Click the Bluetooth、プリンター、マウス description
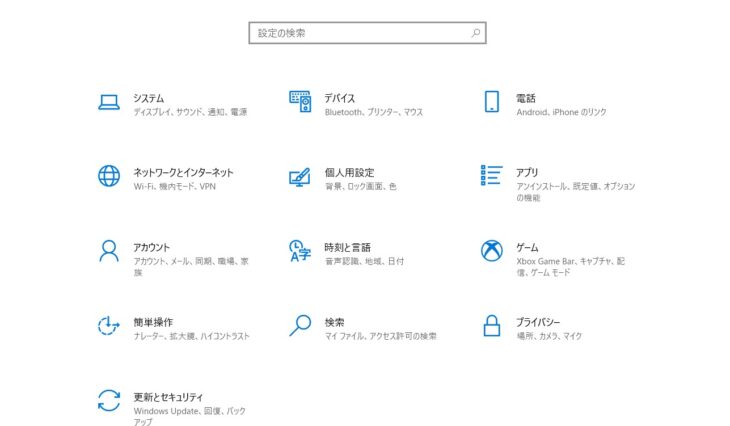The width and height of the screenshot is (730, 426). pyautogui.click(x=374, y=112)
